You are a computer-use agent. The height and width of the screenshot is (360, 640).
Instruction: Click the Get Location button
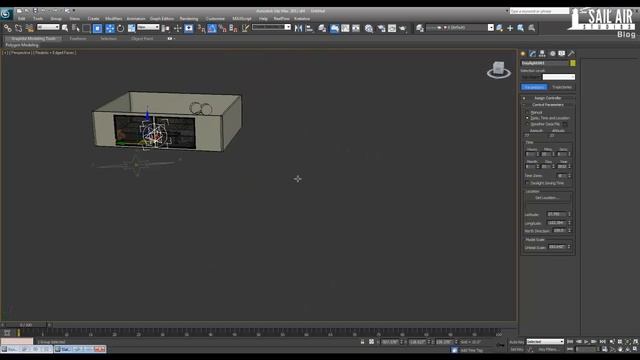pos(547,198)
